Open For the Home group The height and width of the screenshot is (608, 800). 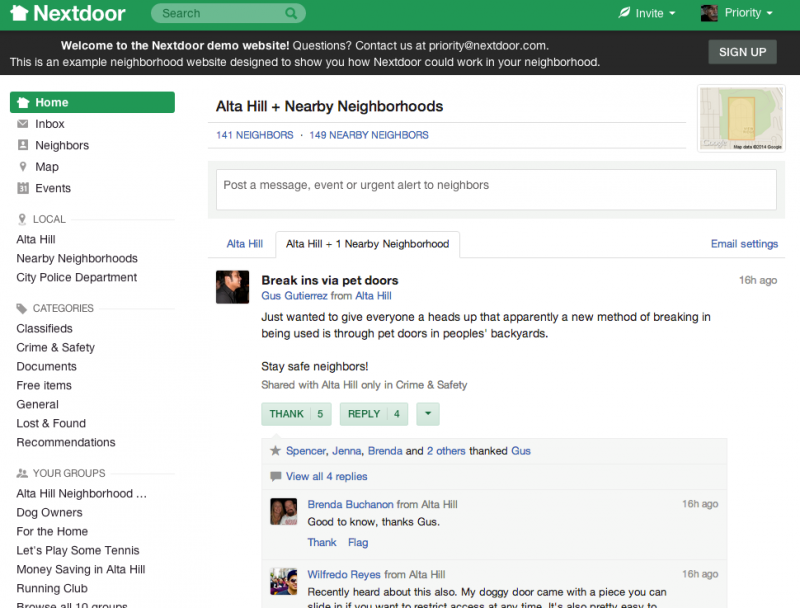click(x=52, y=531)
